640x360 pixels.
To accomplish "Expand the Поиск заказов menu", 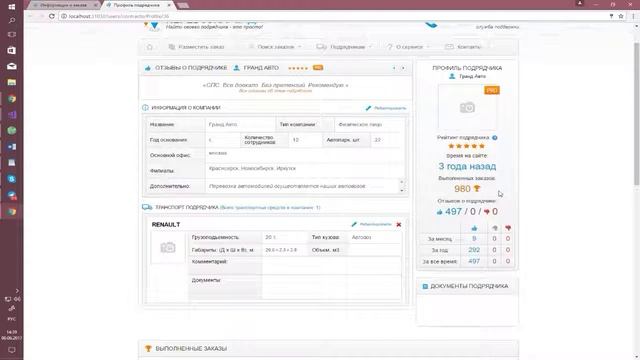I will (x=275, y=47).
